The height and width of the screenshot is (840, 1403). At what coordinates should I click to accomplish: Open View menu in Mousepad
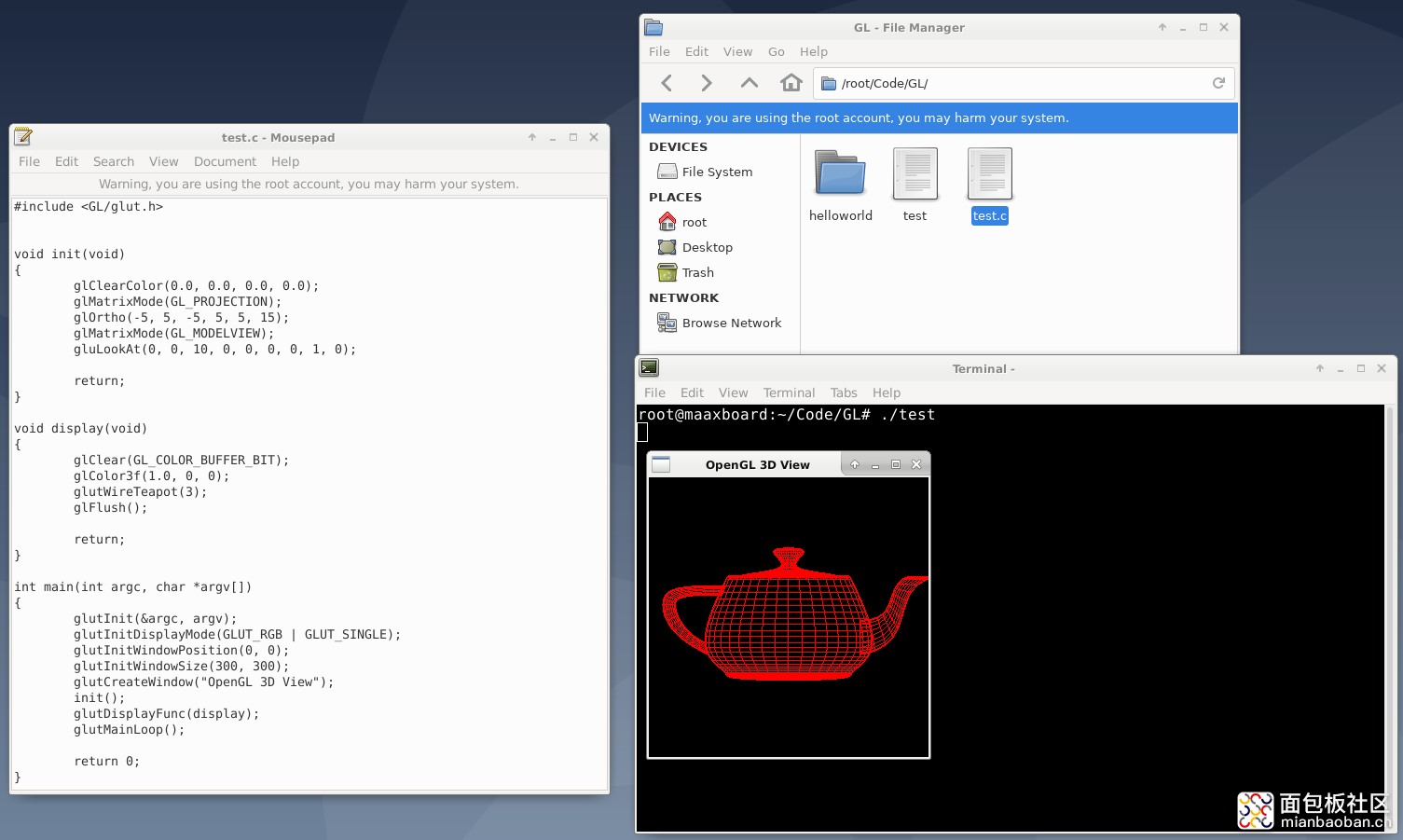point(163,161)
